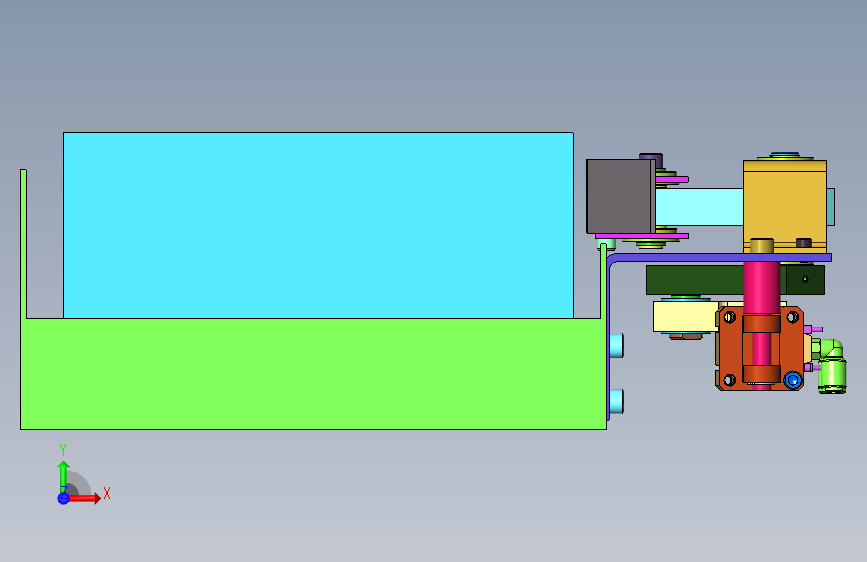The height and width of the screenshot is (562, 867).
Task: Click the X axis label
Action: coord(107,493)
